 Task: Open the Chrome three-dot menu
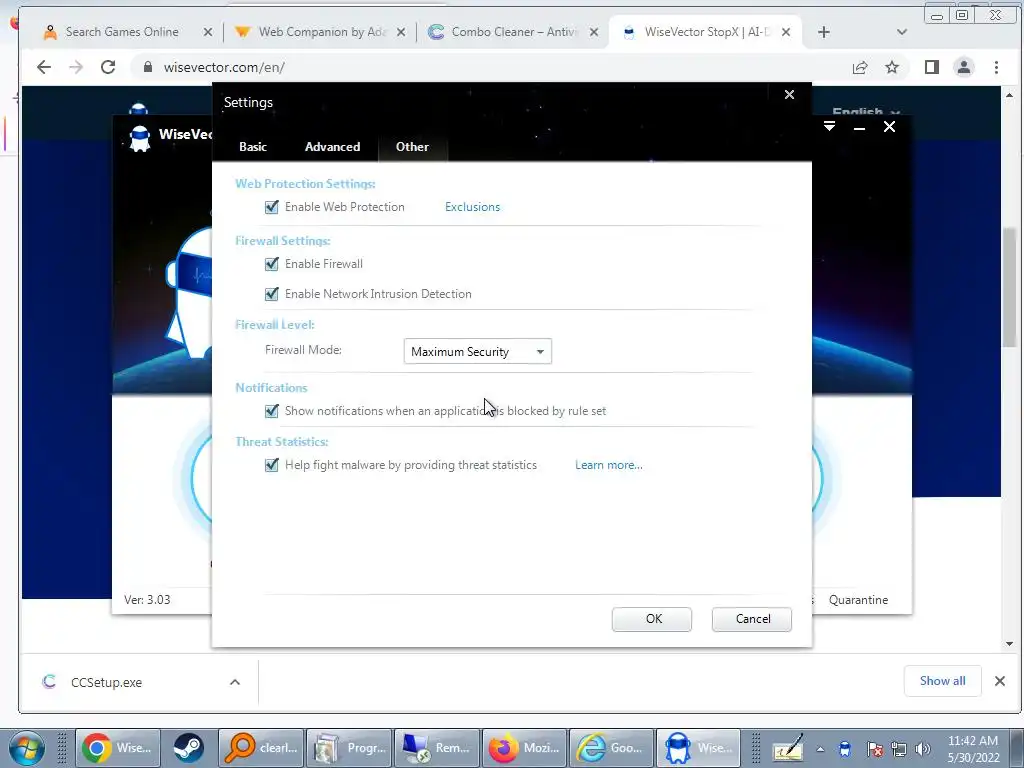(x=996, y=67)
